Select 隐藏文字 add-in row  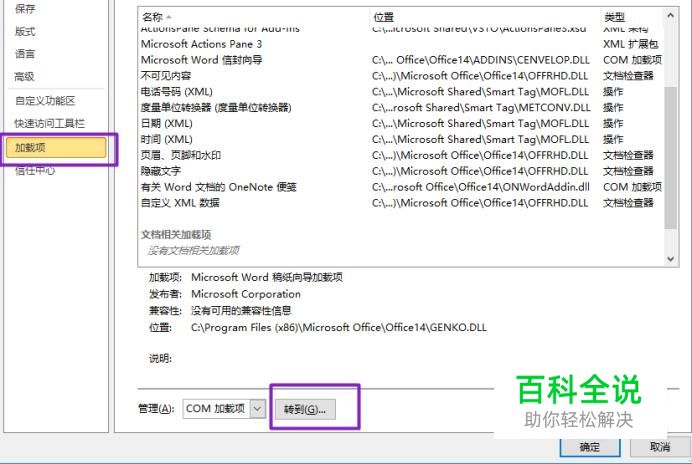(x=400, y=171)
